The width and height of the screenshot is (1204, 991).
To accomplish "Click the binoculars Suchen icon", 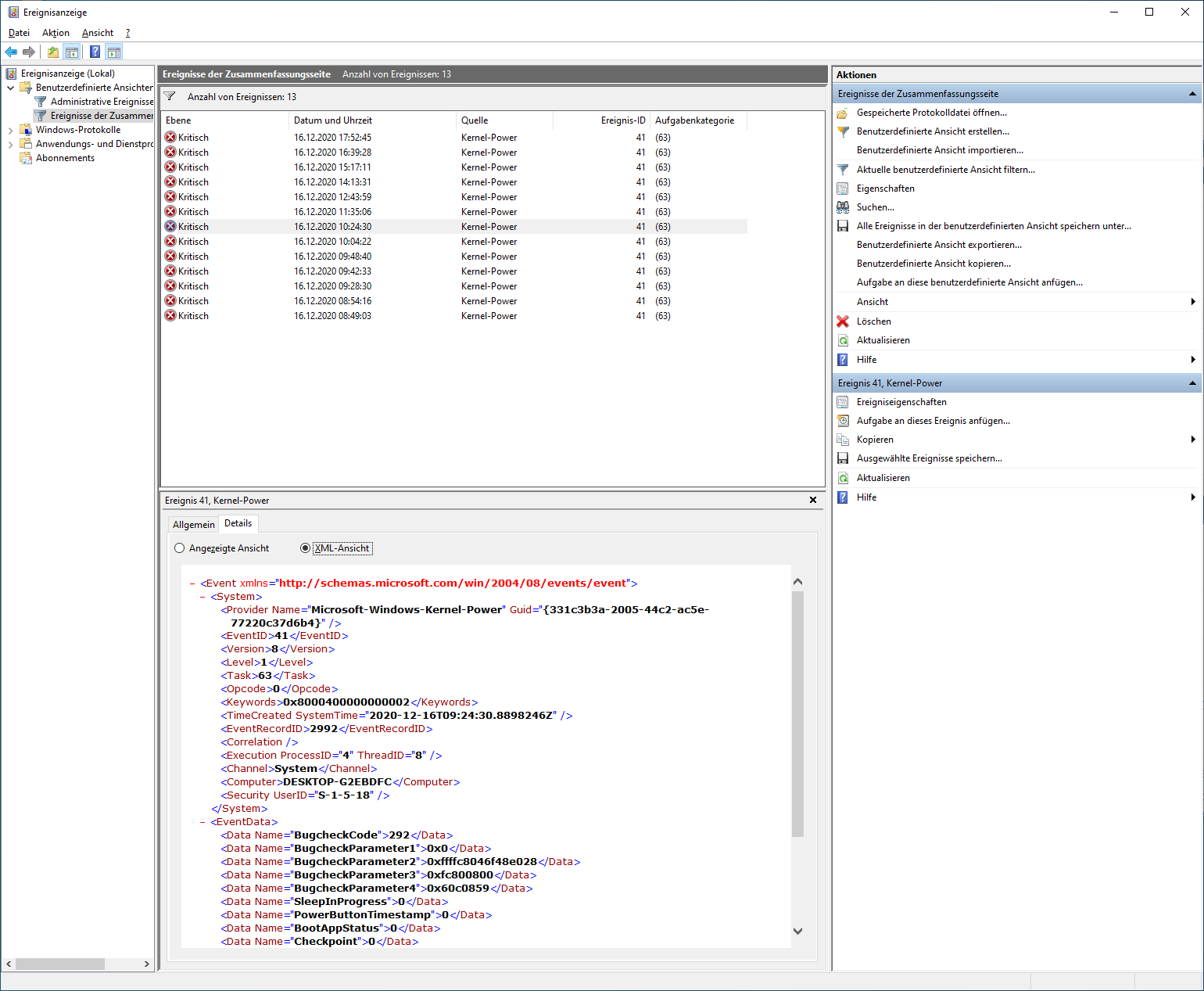I will click(843, 207).
